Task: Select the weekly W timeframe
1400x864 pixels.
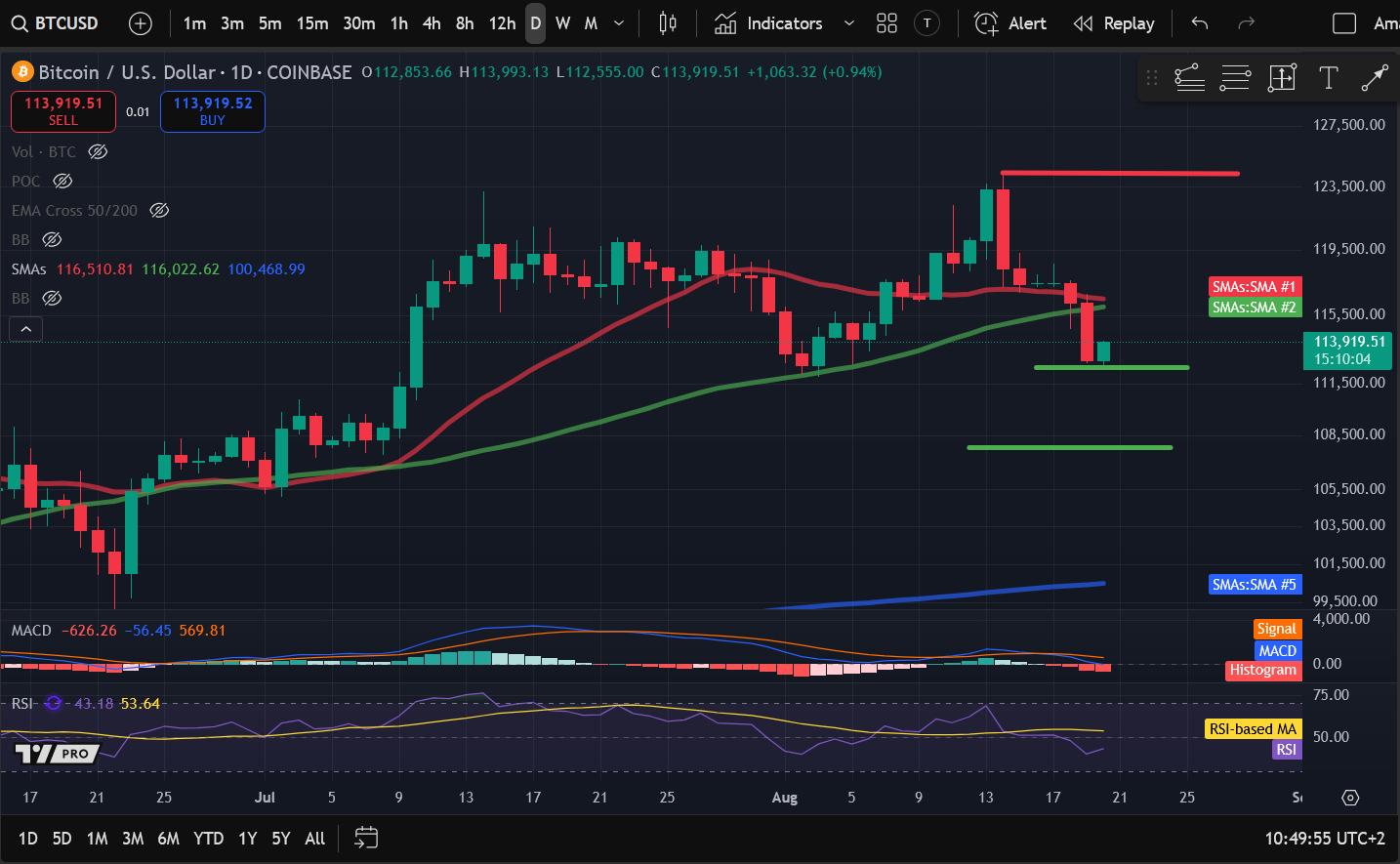Action: tap(563, 23)
